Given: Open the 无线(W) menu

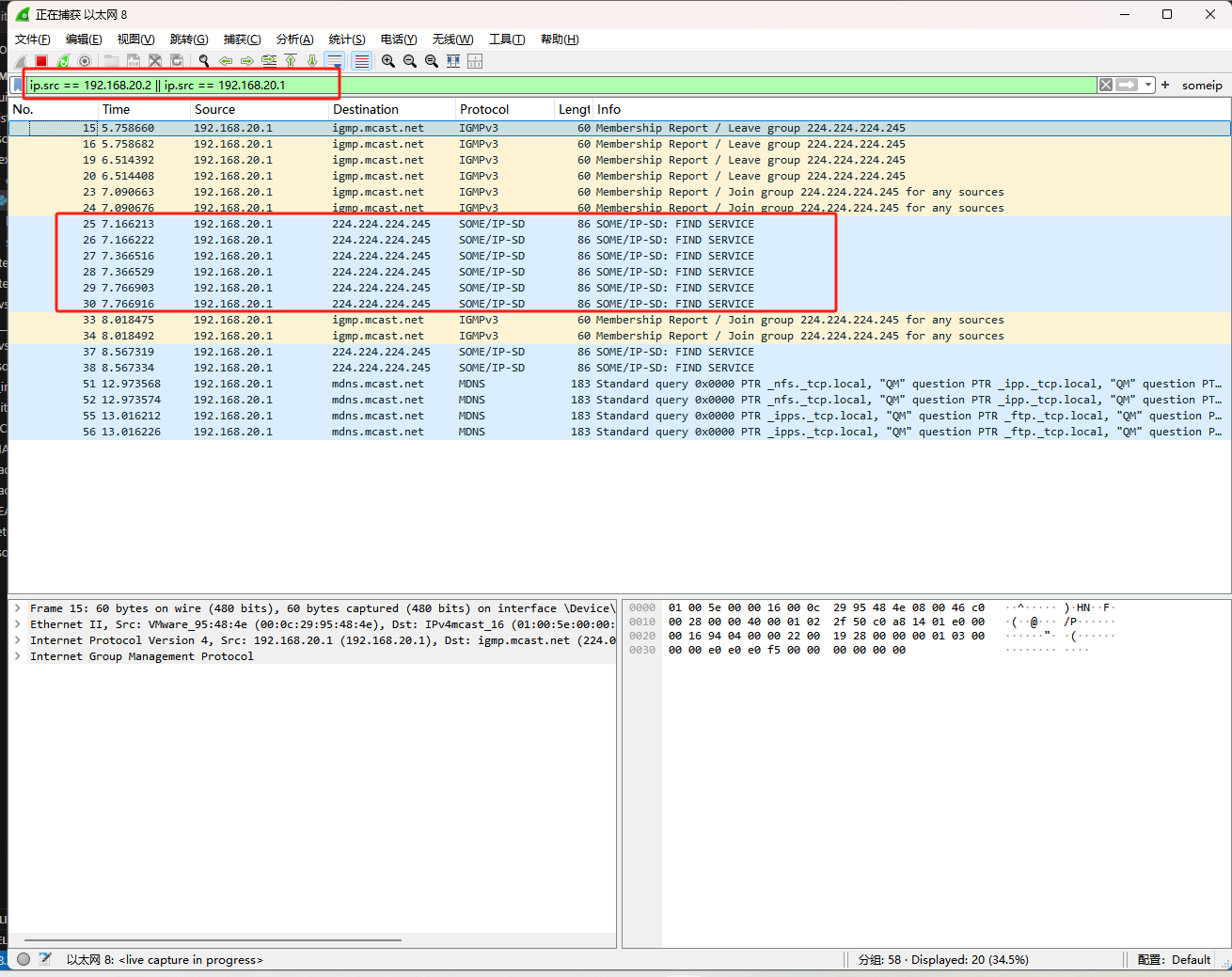Looking at the screenshot, I should click(452, 39).
